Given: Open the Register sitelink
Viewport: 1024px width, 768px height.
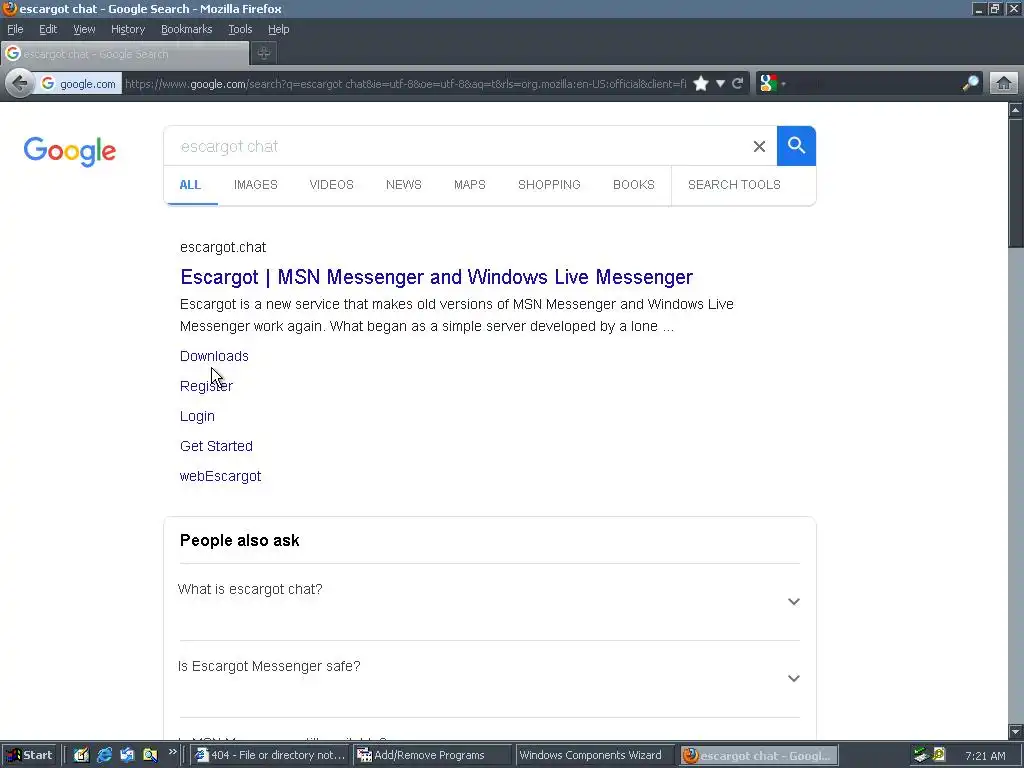Looking at the screenshot, I should click(206, 386).
